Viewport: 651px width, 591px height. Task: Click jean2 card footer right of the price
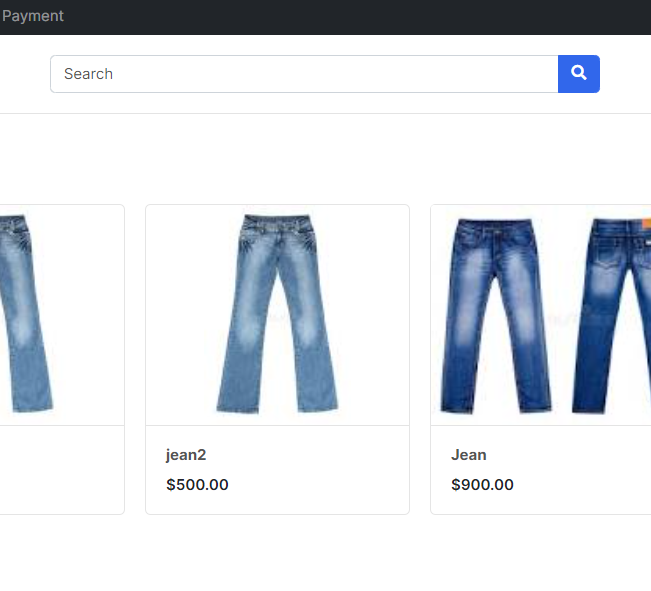tap(330, 485)
